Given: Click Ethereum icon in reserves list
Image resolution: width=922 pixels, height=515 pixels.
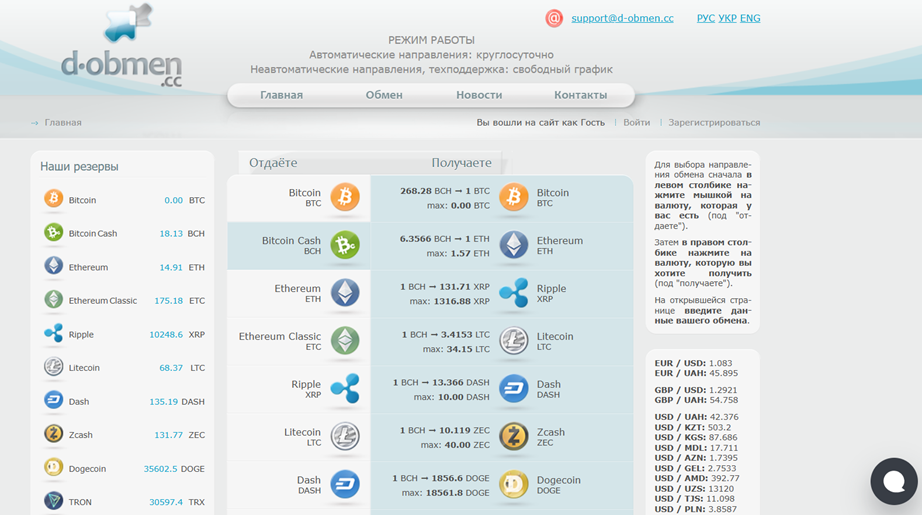Looking at the screenshot, I should point(54,266).
